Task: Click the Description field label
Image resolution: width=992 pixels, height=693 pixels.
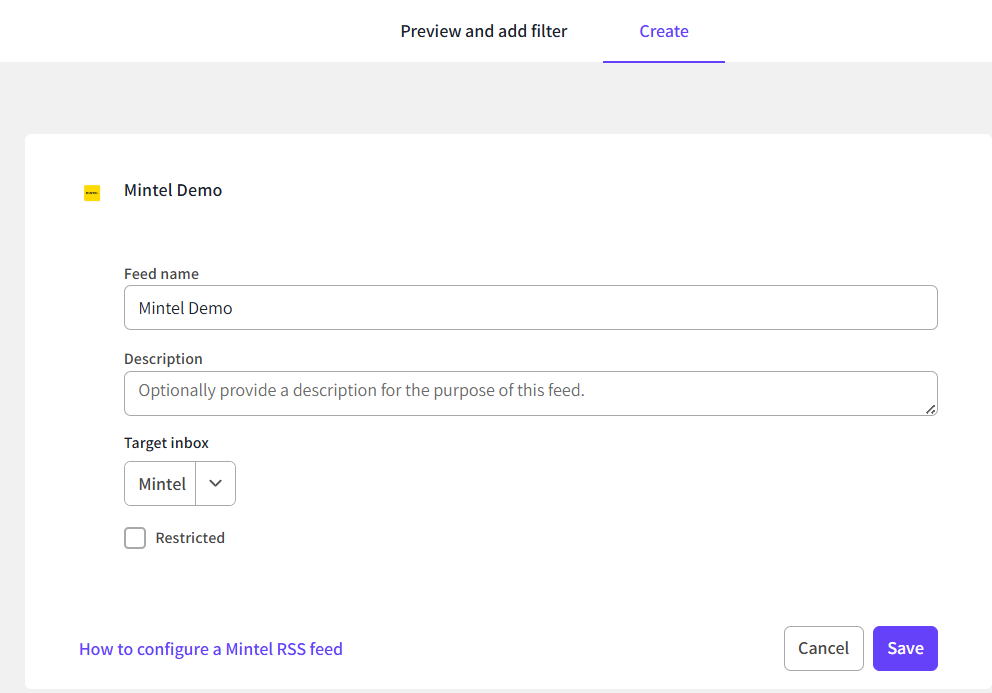Action: coord(163,359)
